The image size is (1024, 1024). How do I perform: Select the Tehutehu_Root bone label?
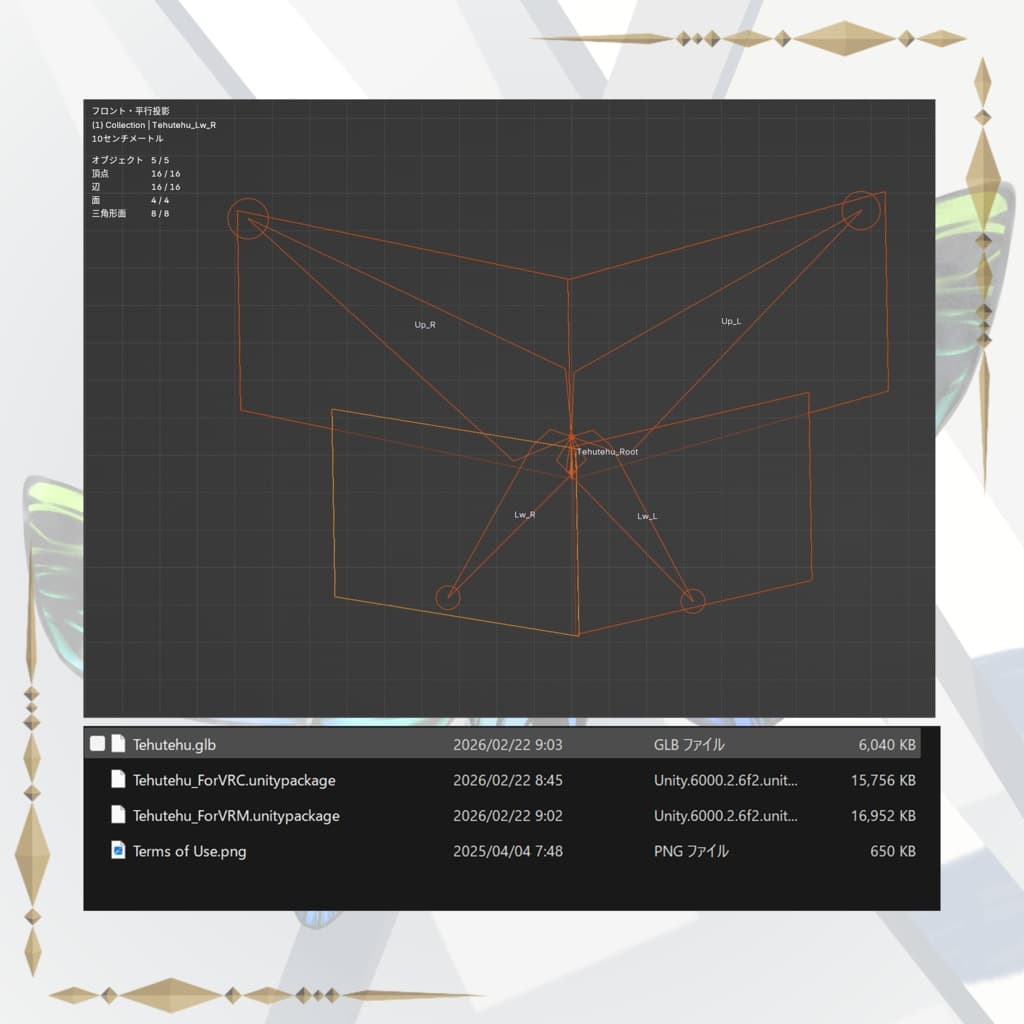pos(607,451)
